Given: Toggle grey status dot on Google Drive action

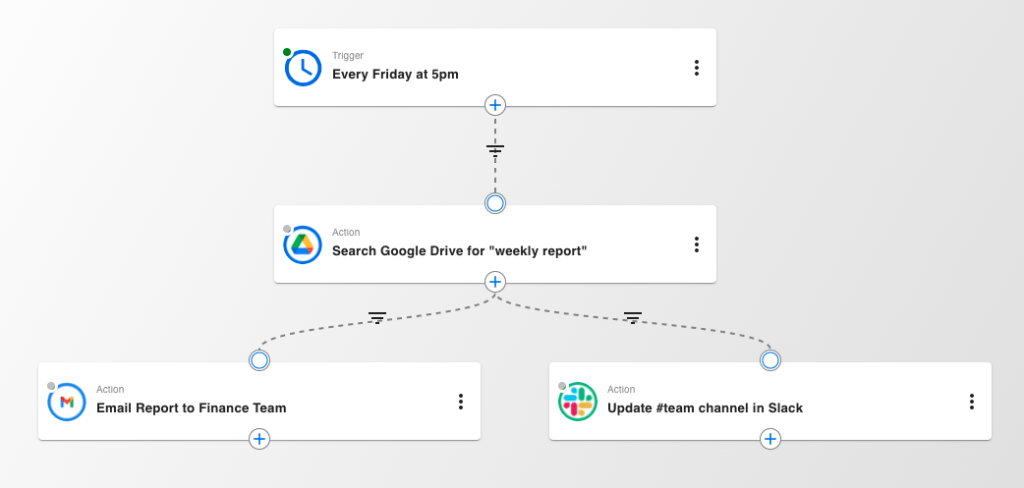Looking at the screenshot, I should [287, 229].
